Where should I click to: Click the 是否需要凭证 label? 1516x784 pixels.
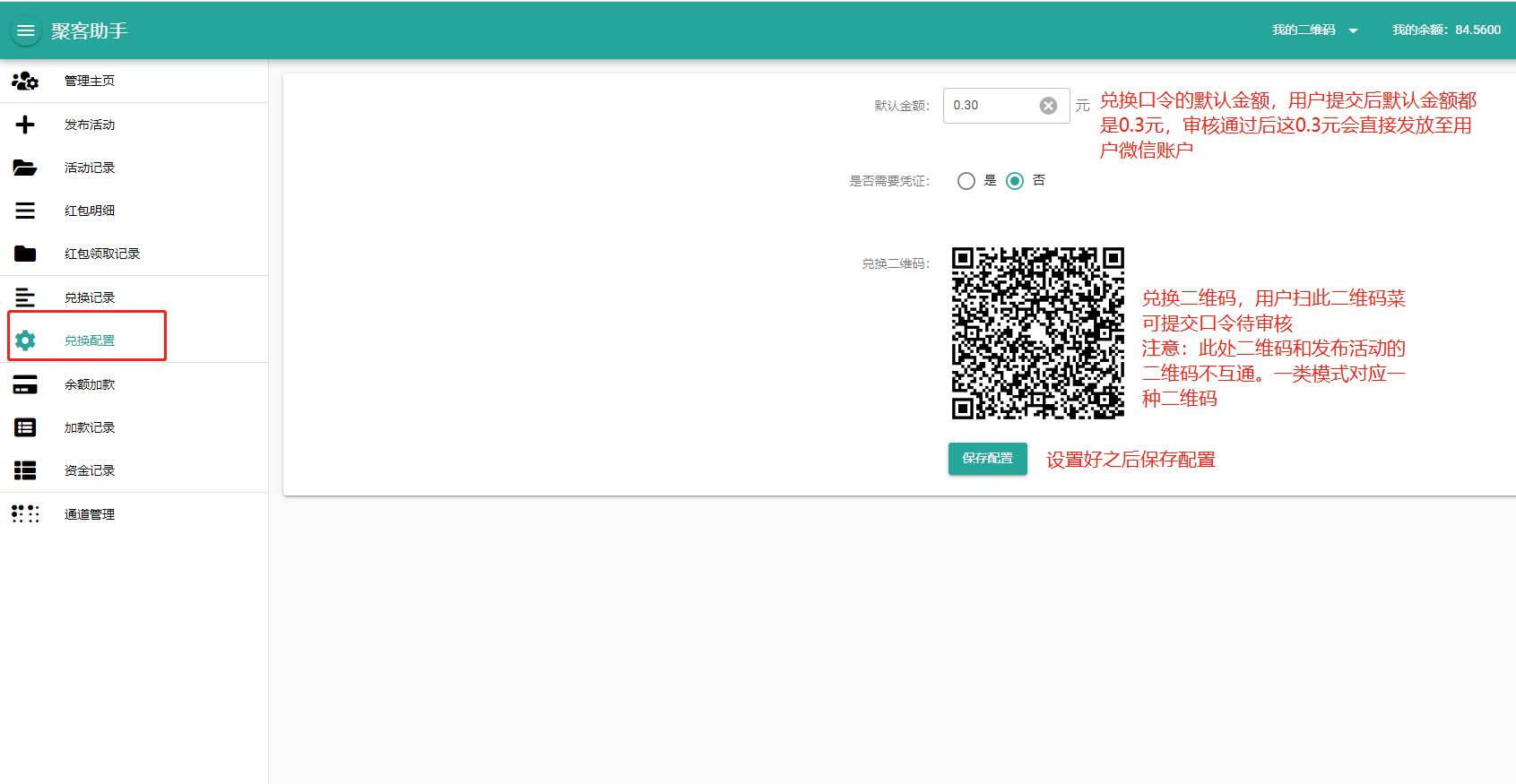click(x=889, y=181)
